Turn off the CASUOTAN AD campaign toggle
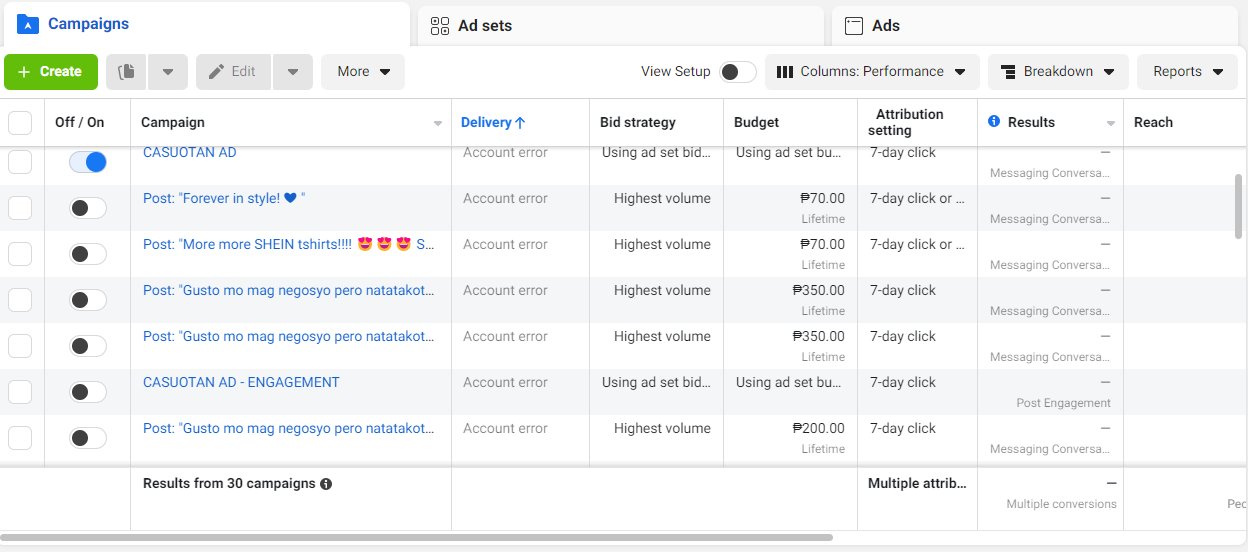This screenshot has width=1248, height=552. (88, 162)
